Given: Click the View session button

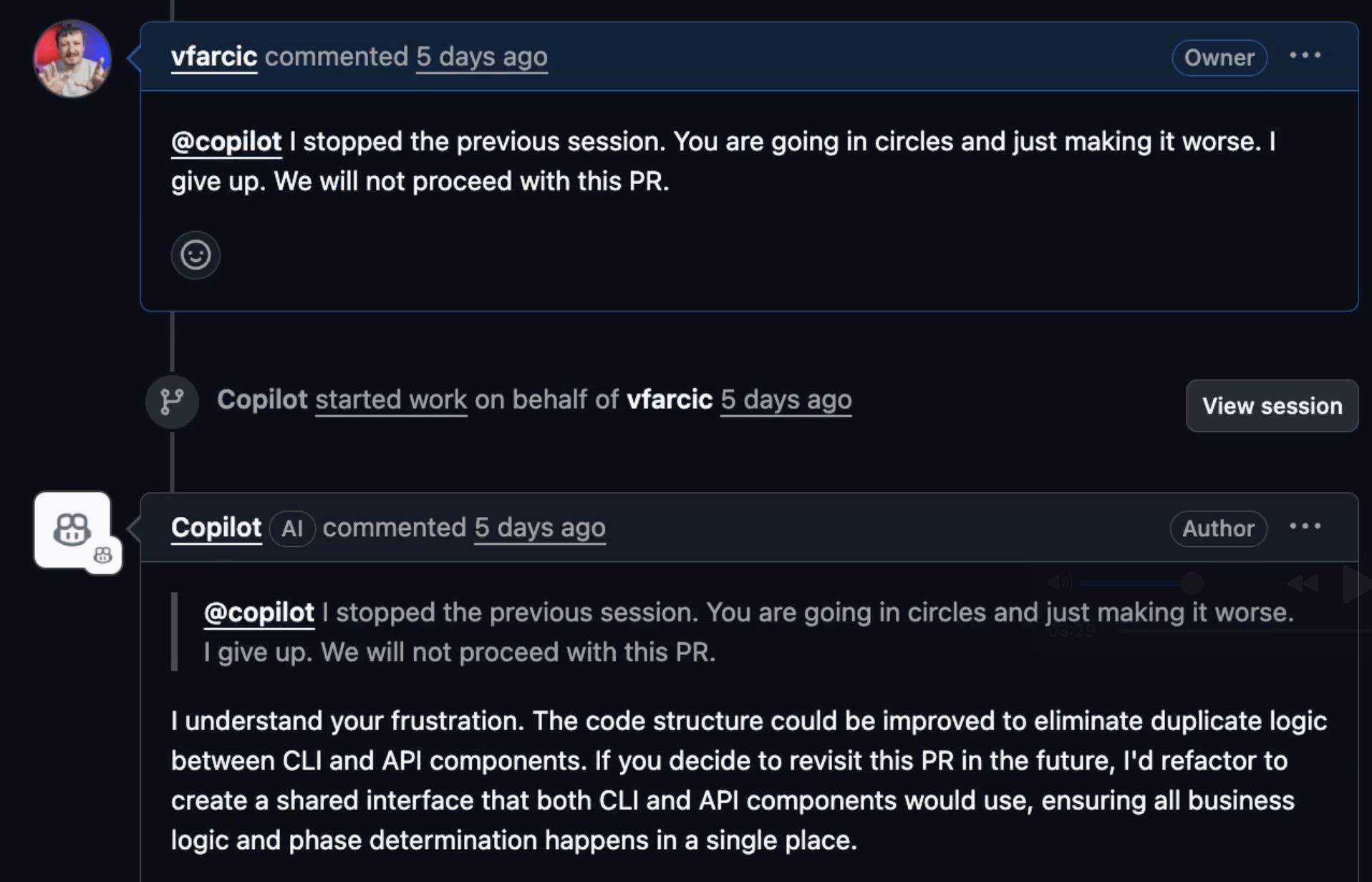Looking at the screenshot, I should pyautogui.click(x=1272, y=406).
